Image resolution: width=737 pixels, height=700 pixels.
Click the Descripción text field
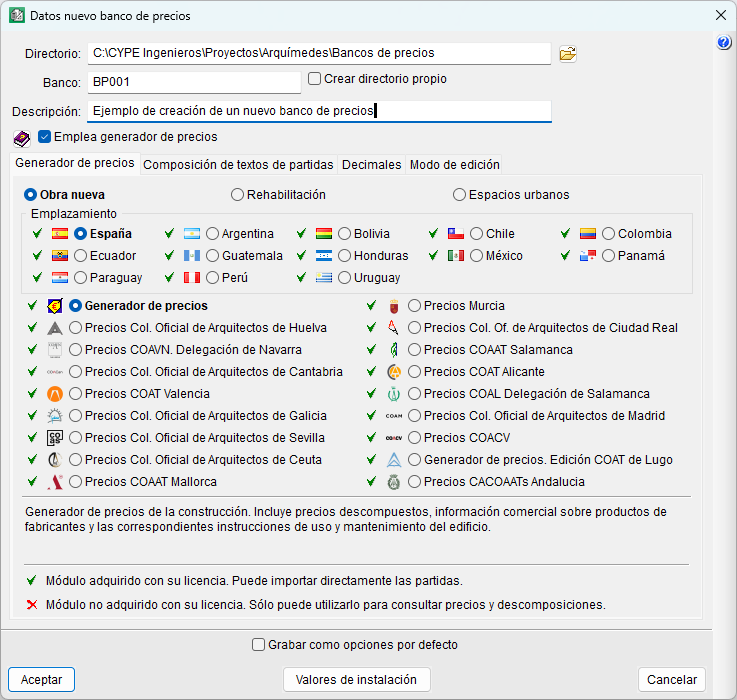click(x=319, y=111)
